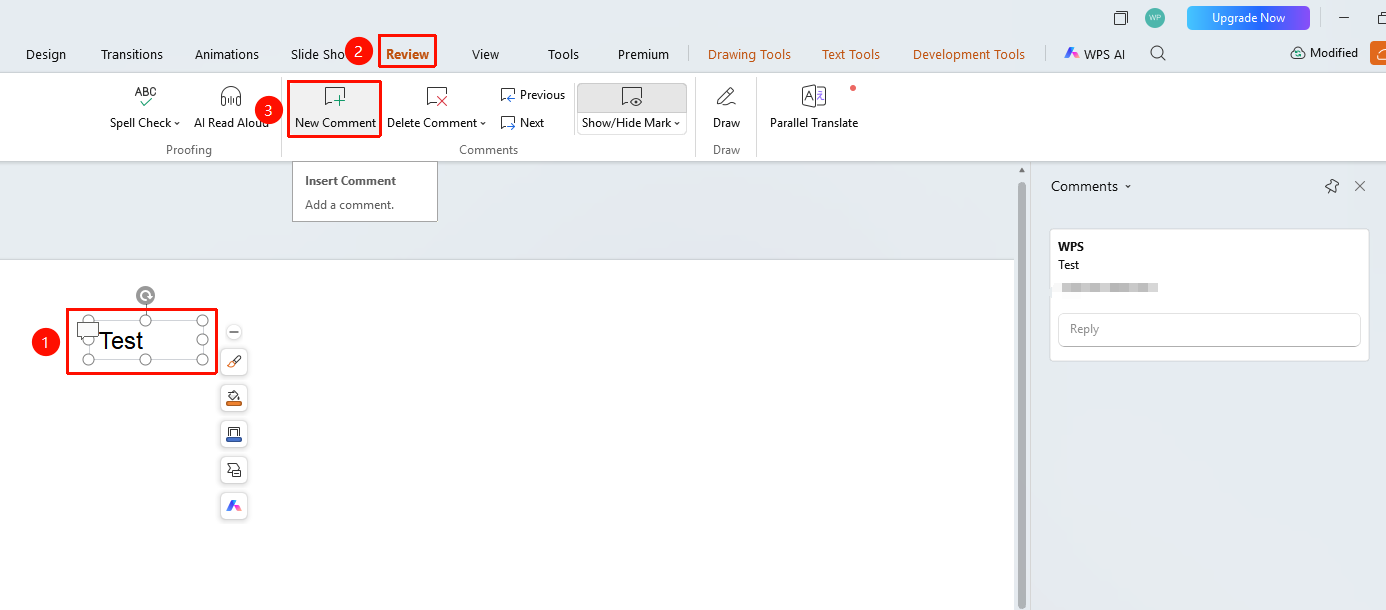This screenshot has width=1386, height=610.
Task: Select the Draw pen tool
Action: [x=727, y=108]
